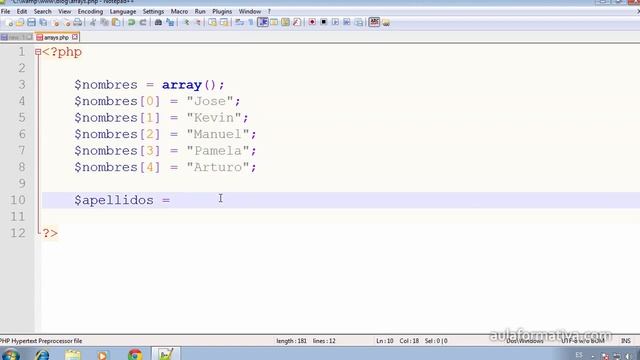Viewport: 640px width, 360px height.
Task: Click the Copy toolbar icon
Action: [104, 22]
